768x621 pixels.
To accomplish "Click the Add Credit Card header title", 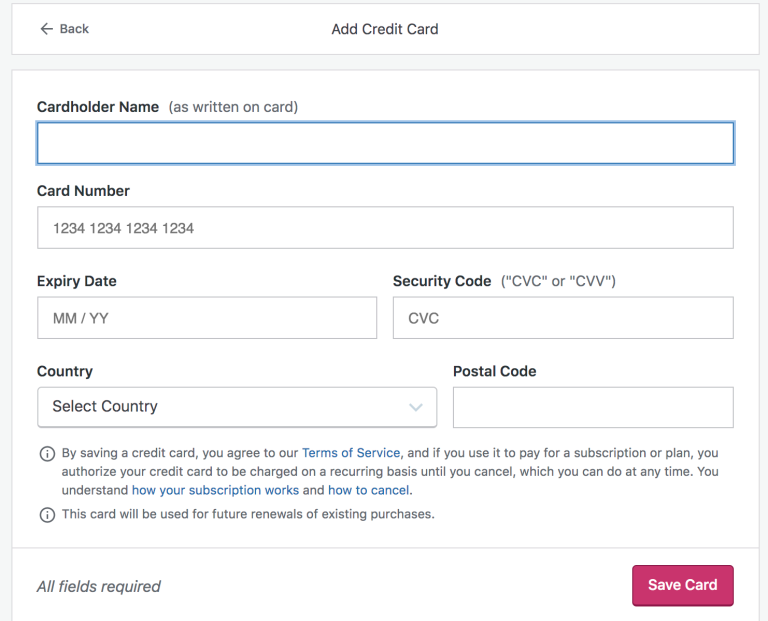I will click(x=385, y=29).
